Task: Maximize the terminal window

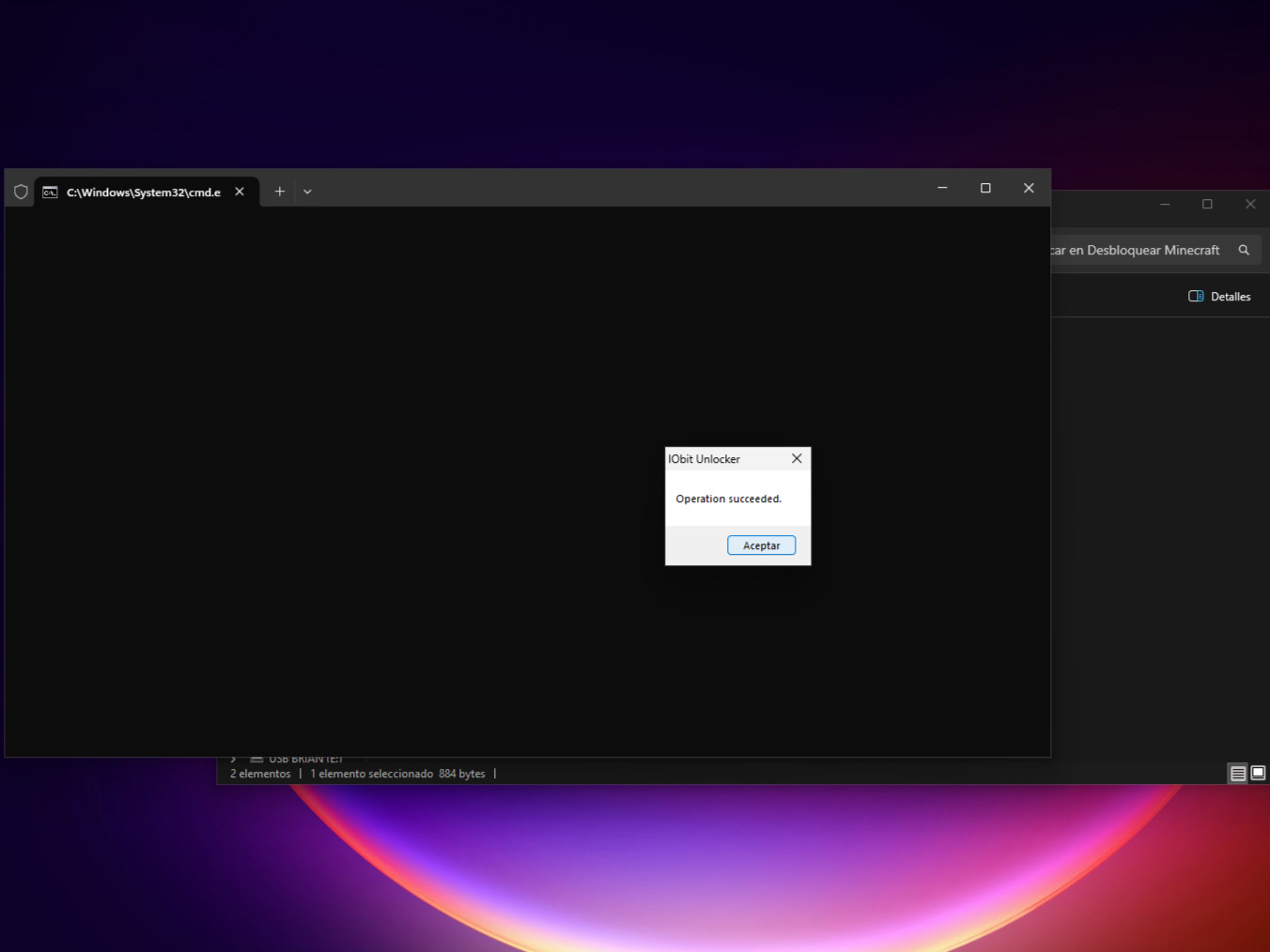Action: [985, 188]
